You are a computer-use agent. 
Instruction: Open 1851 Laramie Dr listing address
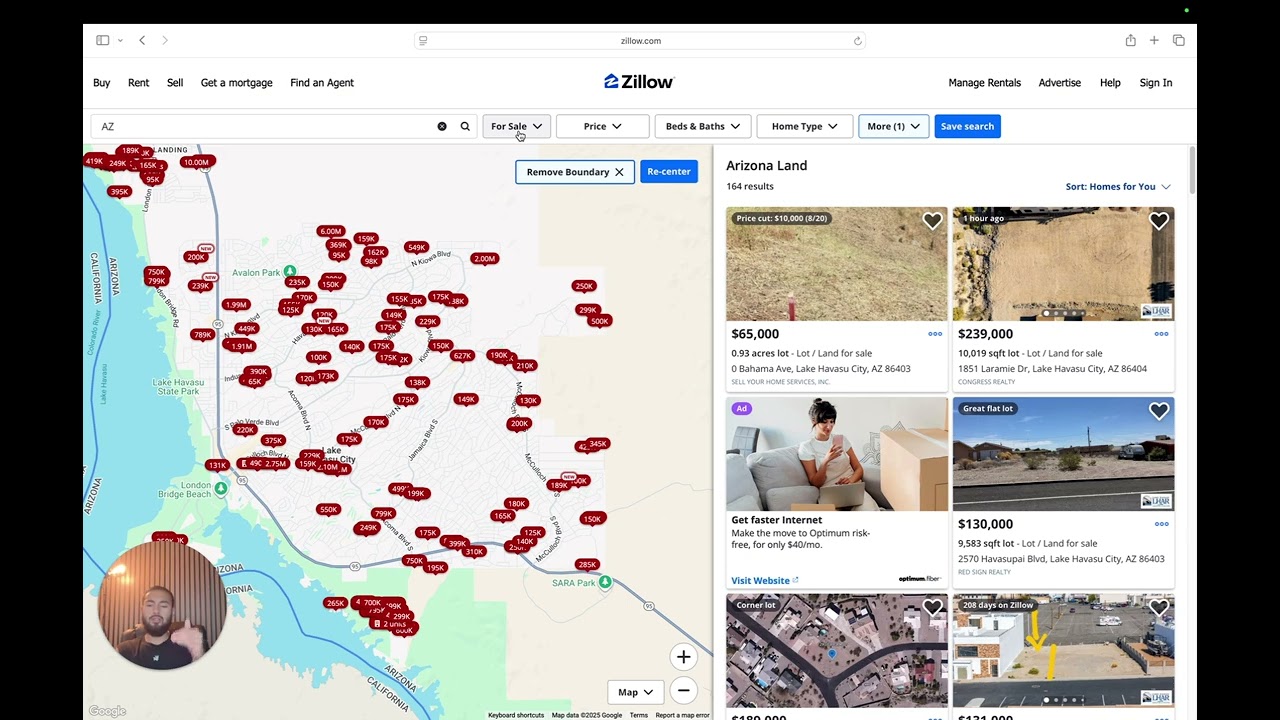click(x=1052, y=369)
